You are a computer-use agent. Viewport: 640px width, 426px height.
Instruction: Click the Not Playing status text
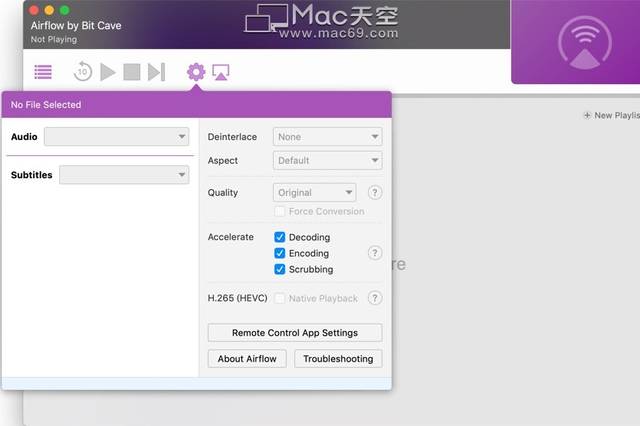[x=54, y=40]
